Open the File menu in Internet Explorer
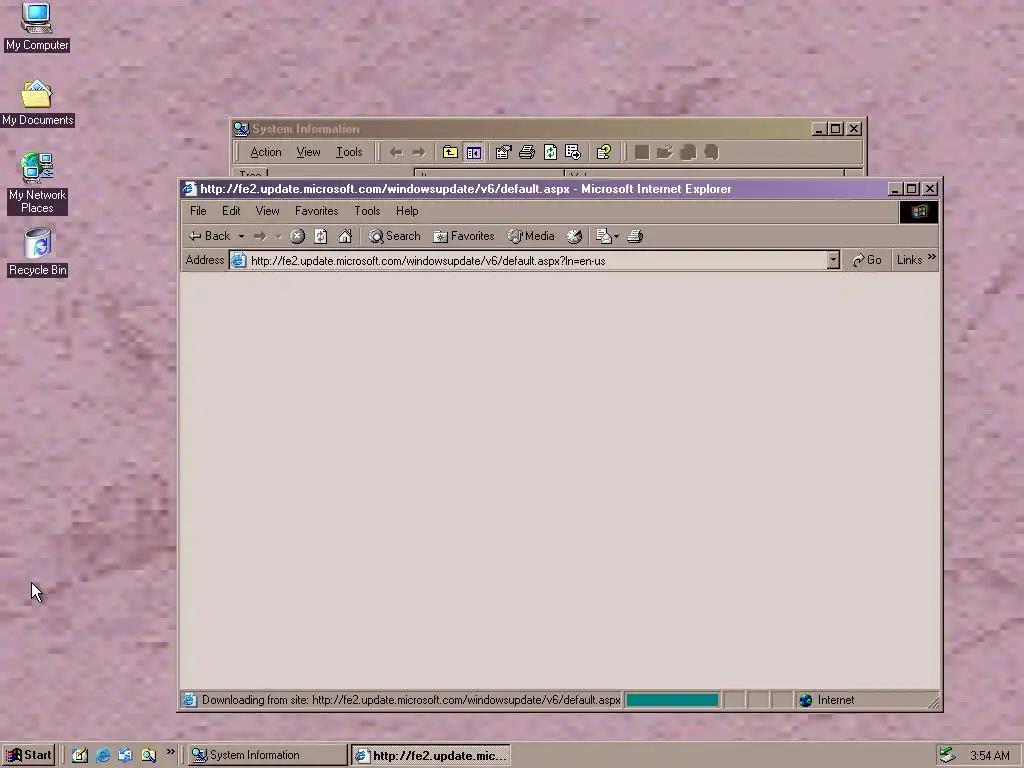1024x768 pixels. pyautogui.click(x=198, y=211)
